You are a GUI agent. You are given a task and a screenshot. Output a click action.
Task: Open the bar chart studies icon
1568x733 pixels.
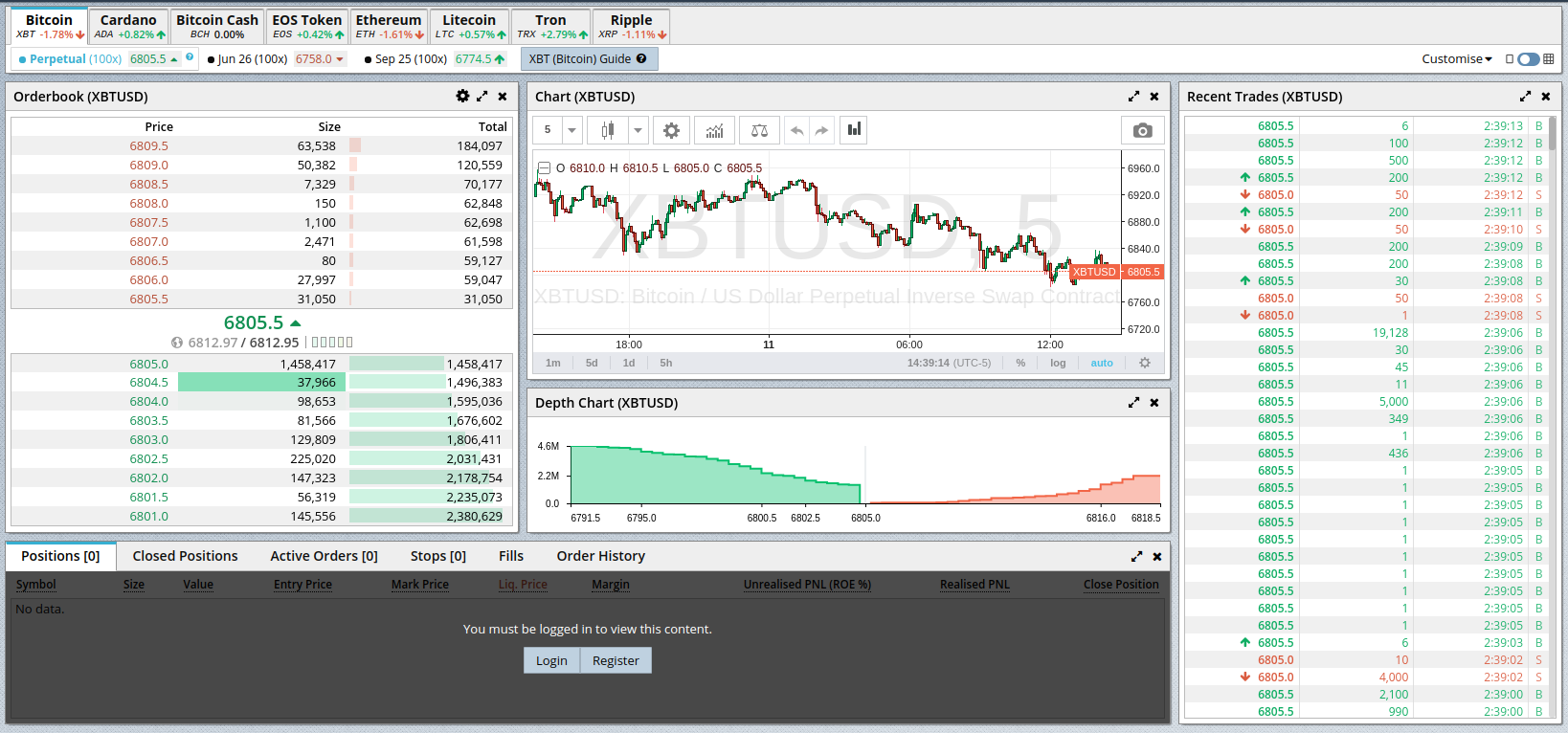pyautogui.click(x=854, y=130)
